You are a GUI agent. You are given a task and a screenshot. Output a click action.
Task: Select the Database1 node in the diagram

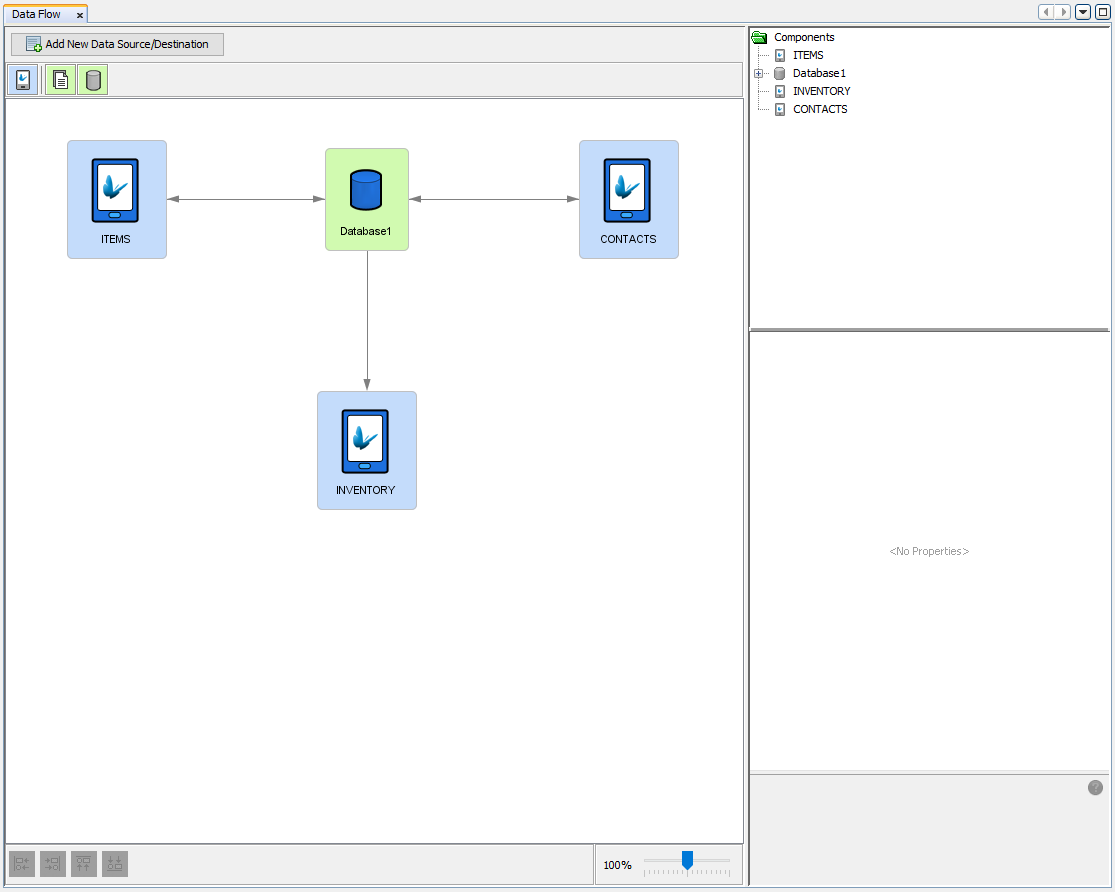pyautogui.click(x=366, y=199)
